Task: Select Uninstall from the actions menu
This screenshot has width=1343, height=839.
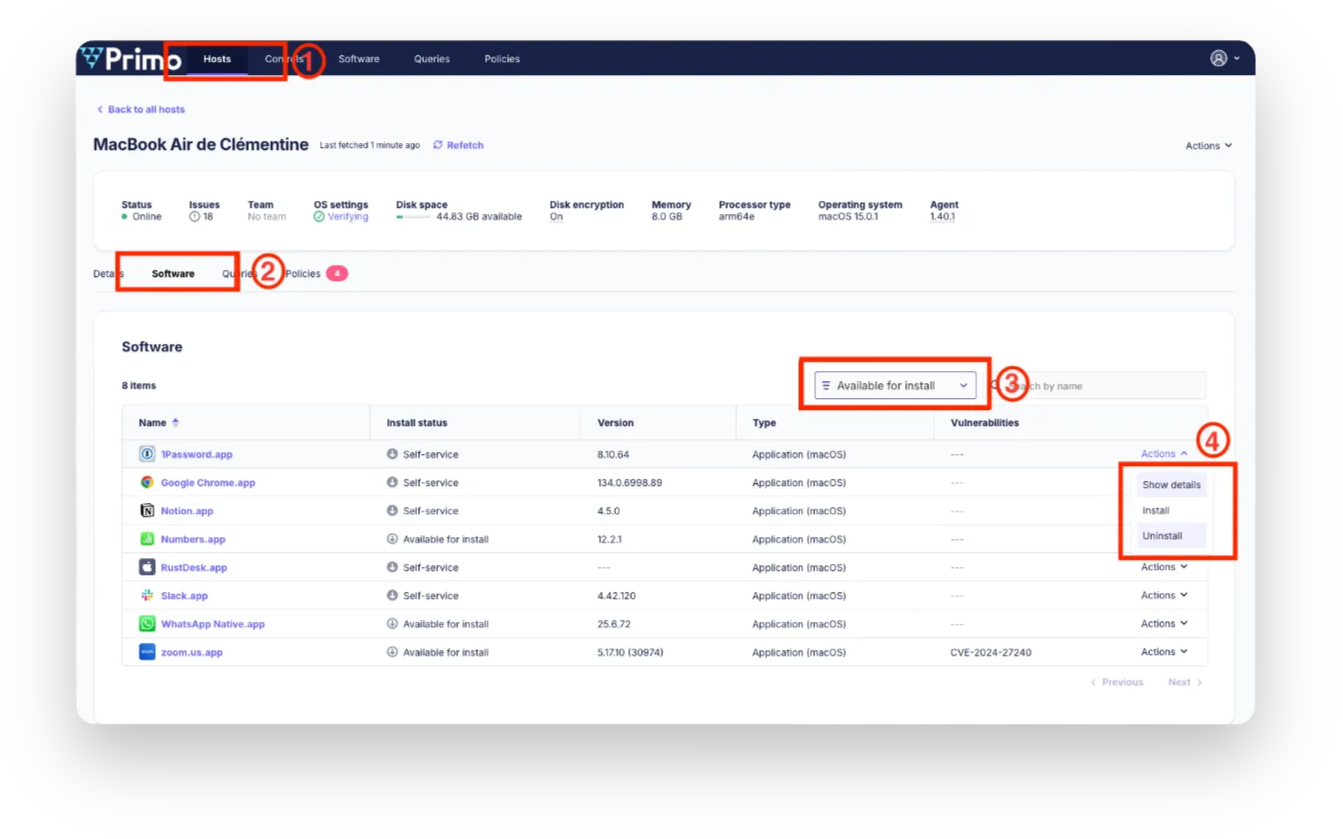Action: [1162, 536]
